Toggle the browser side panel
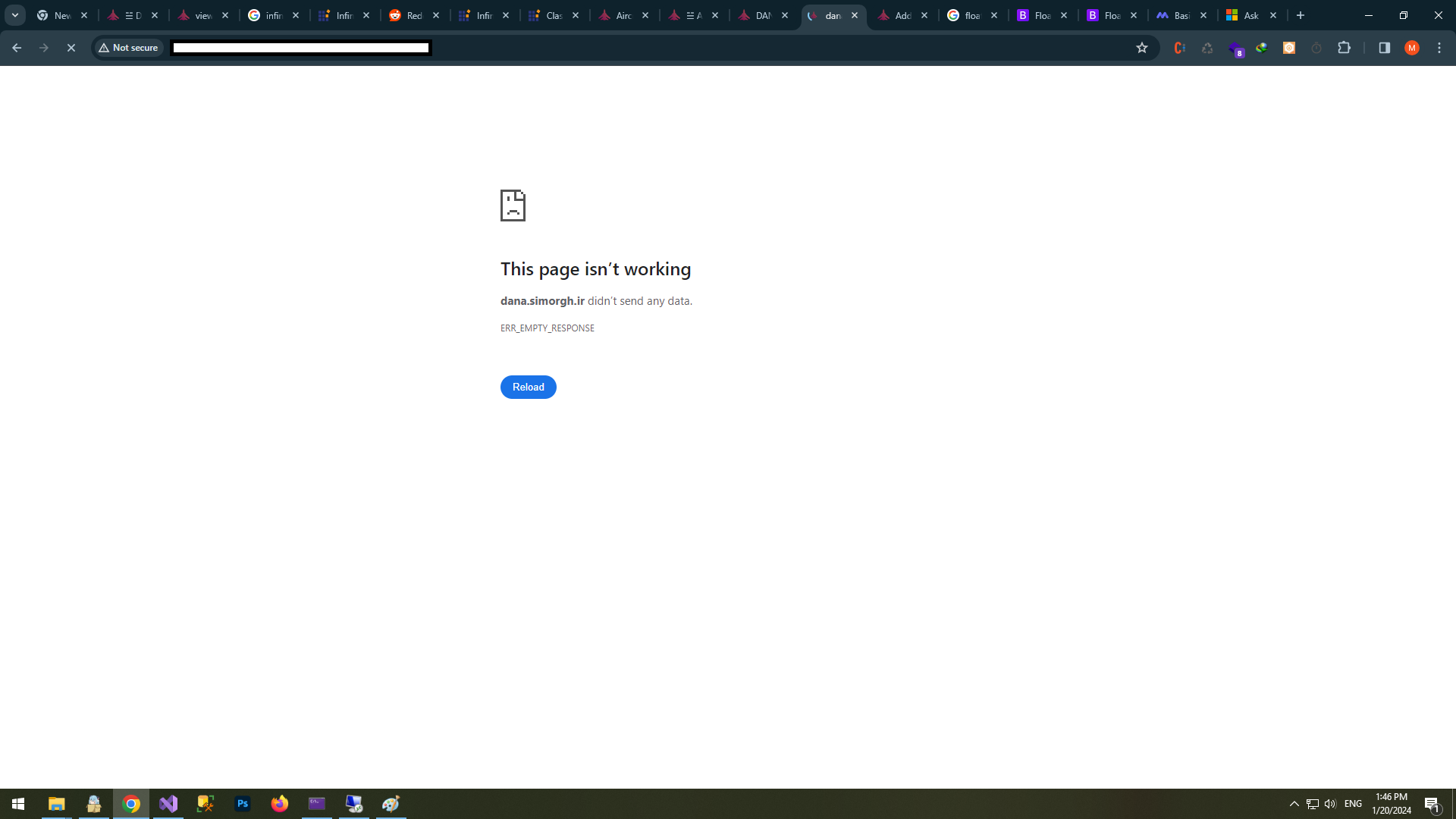Image resolution: width=1456 pixels, height=819 pixels. (1384, 48)
